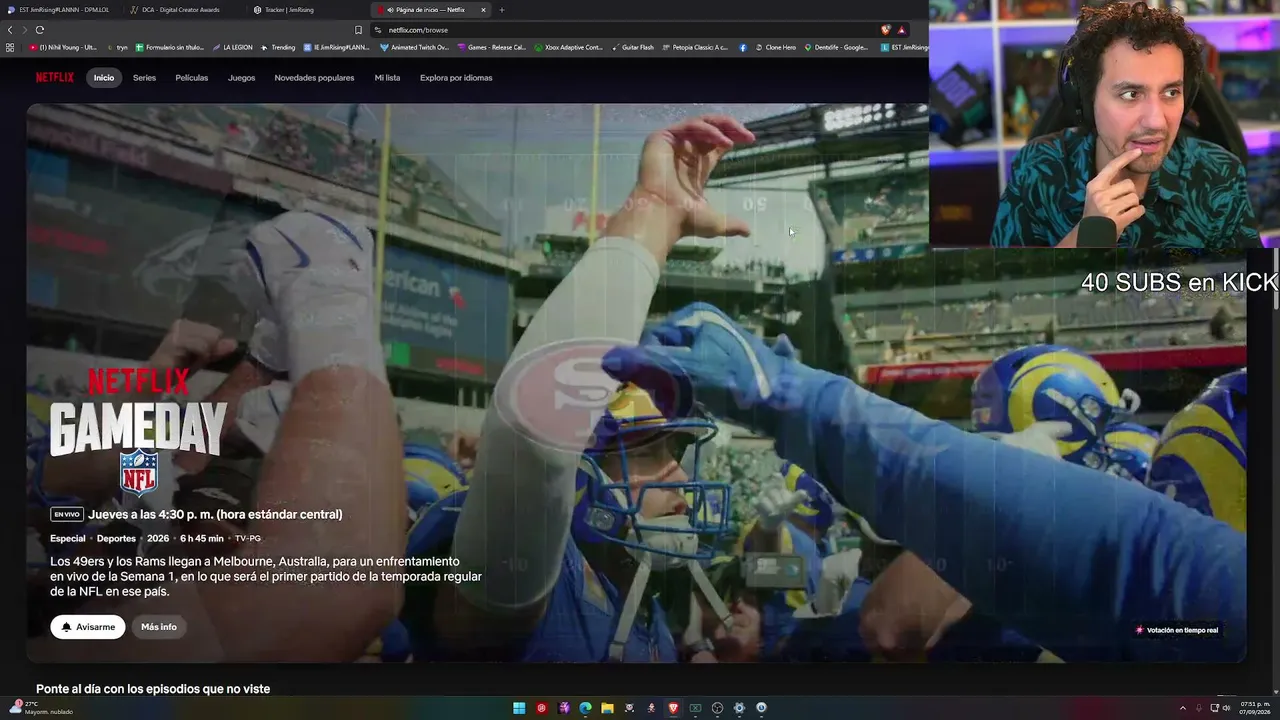Open the Windows Start menu
The image size is (1280, 720).
pyautogui.click(x=519, y=708)
